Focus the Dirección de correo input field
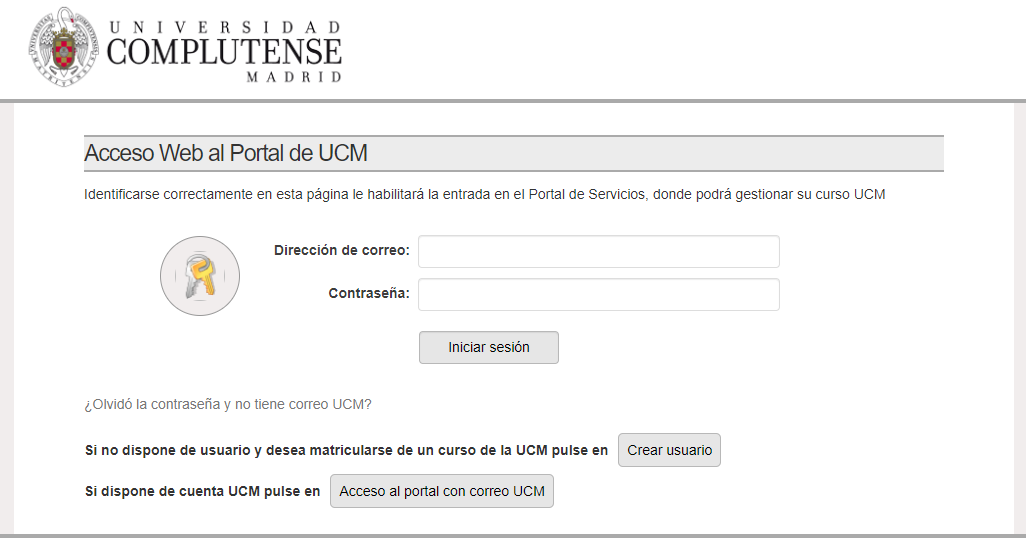The height and width of the screenshot is (555, 1026). click(598, 252)
